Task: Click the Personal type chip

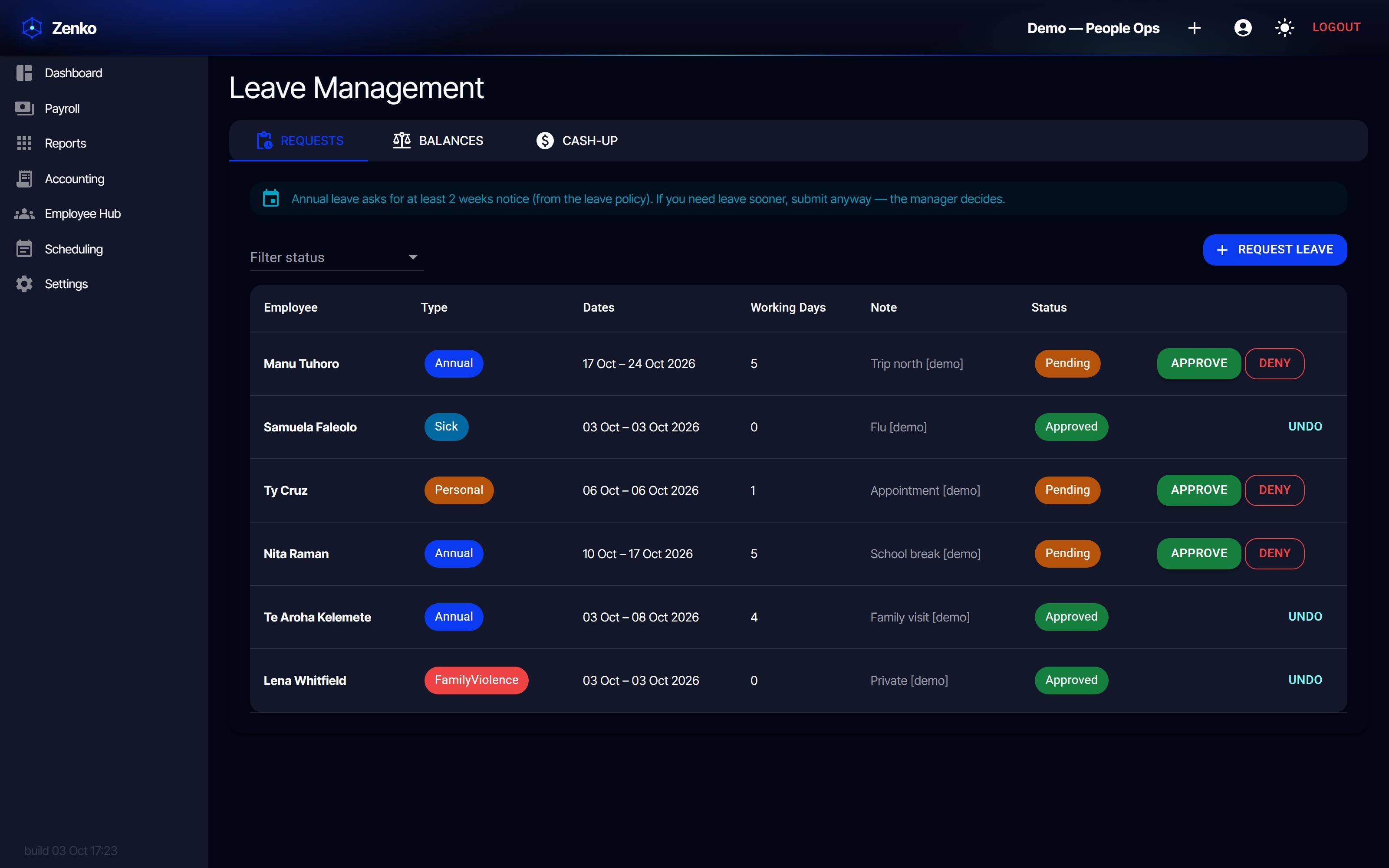Action: pos(459,490)
